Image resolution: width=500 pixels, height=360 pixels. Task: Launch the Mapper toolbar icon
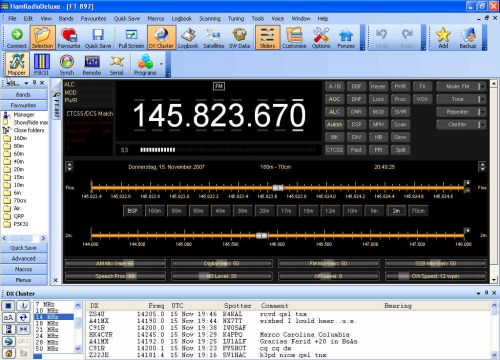17,64
